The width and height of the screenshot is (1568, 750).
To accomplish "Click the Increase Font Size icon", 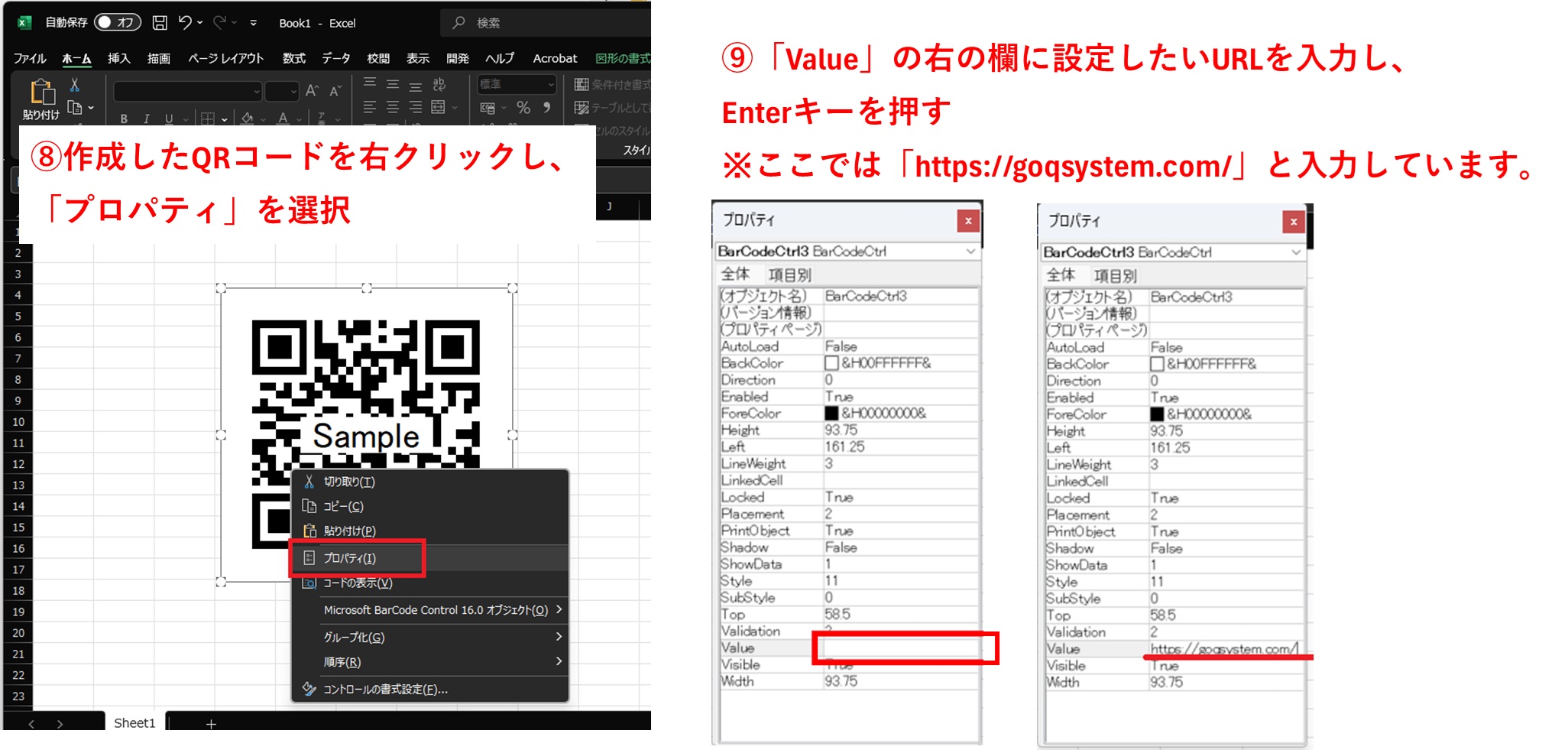I will (310, 89).
